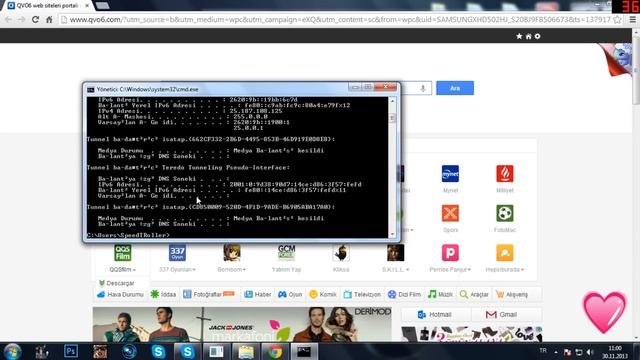This screenshot has height=360, width=640.
Task: Reload the qvo6 page
Action: (x=35, y=19)
